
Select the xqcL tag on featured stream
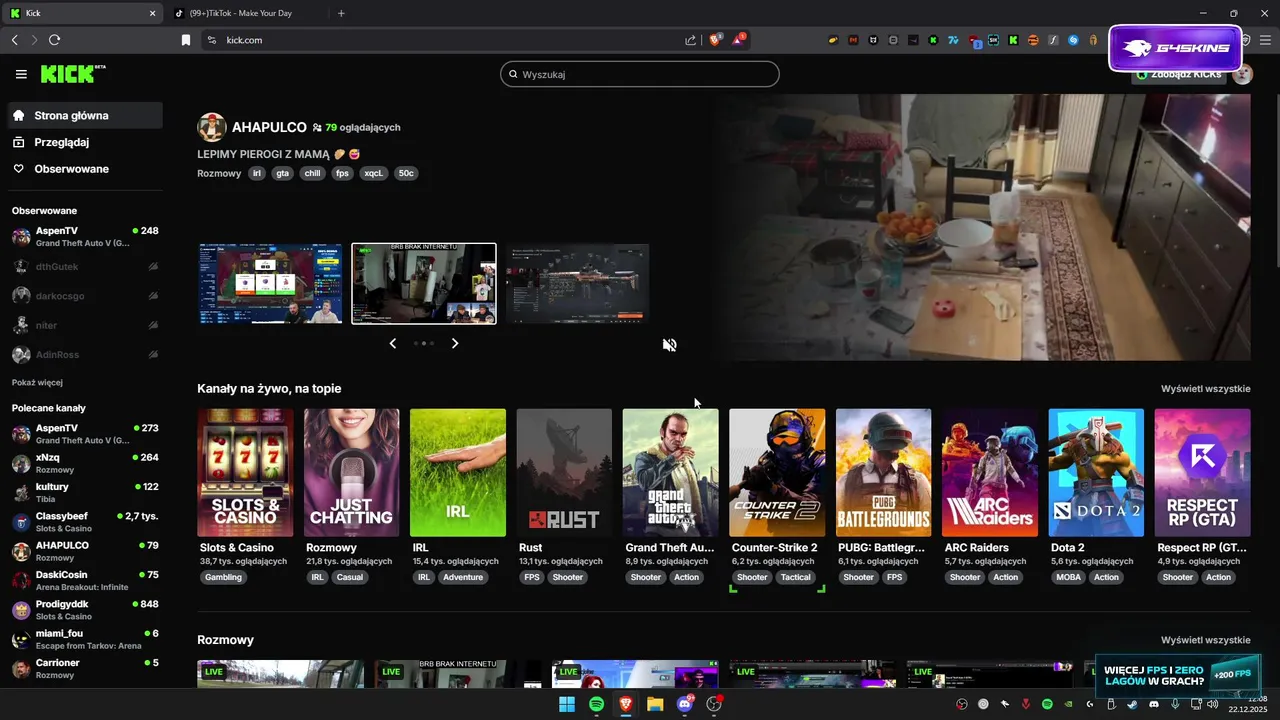tap(373, 173)
